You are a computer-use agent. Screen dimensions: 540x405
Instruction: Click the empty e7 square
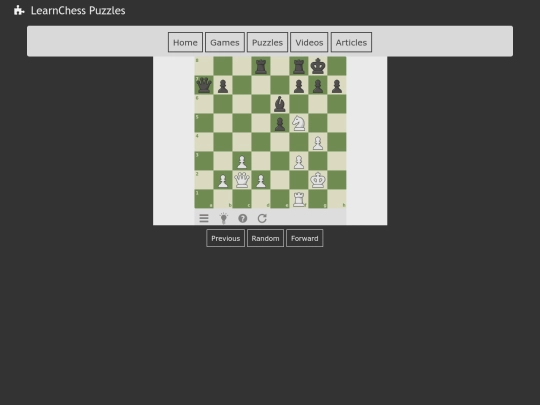(280, 85)
